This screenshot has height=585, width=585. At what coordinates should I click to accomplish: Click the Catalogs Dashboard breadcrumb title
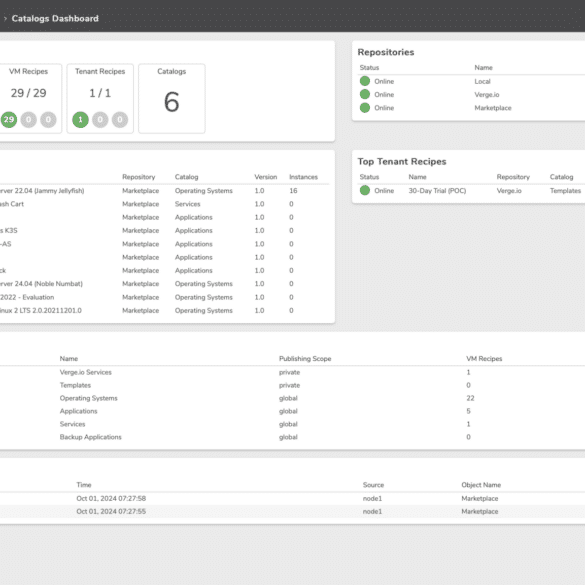coord(55,18)
